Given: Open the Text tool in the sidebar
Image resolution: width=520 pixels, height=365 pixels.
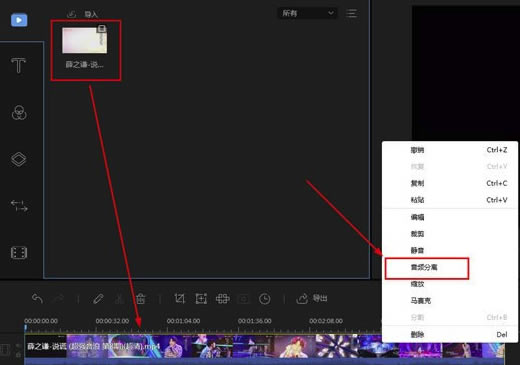Looking at the screenshot, I should (18, 65).
